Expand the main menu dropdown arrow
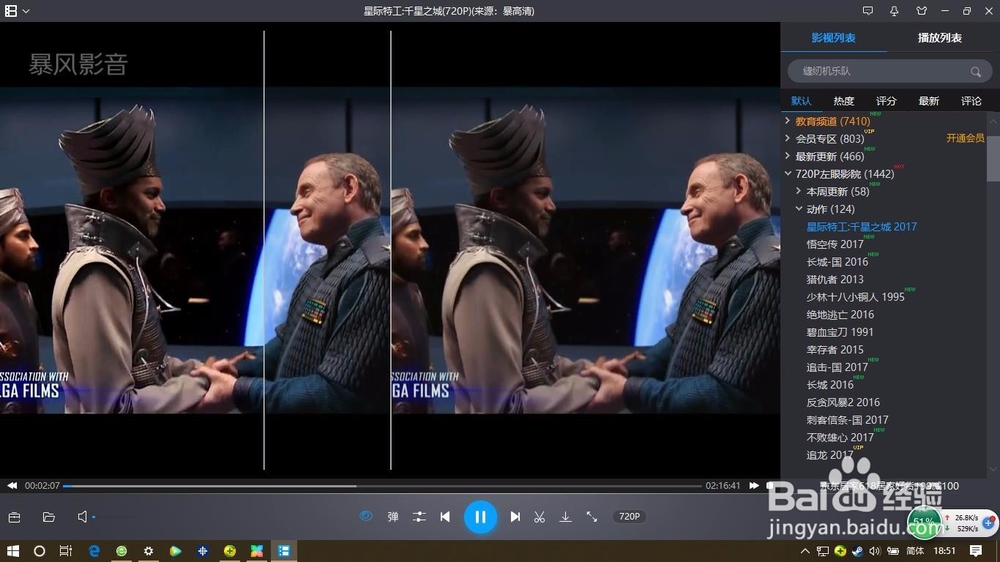Viewport: 1000px width, 562px height. click(x=26, y=11)
